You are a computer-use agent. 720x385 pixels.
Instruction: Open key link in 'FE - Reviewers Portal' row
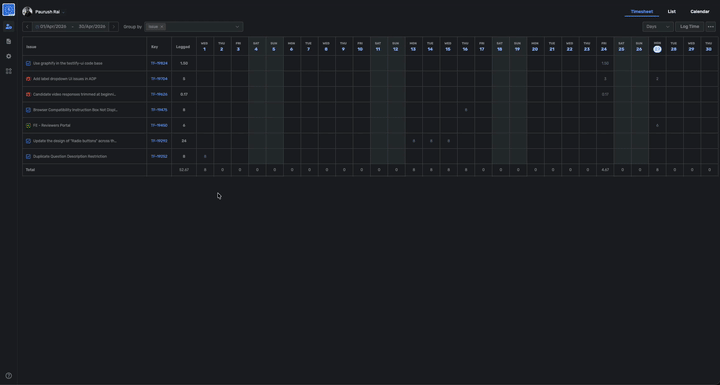click(x=159, y=125)
